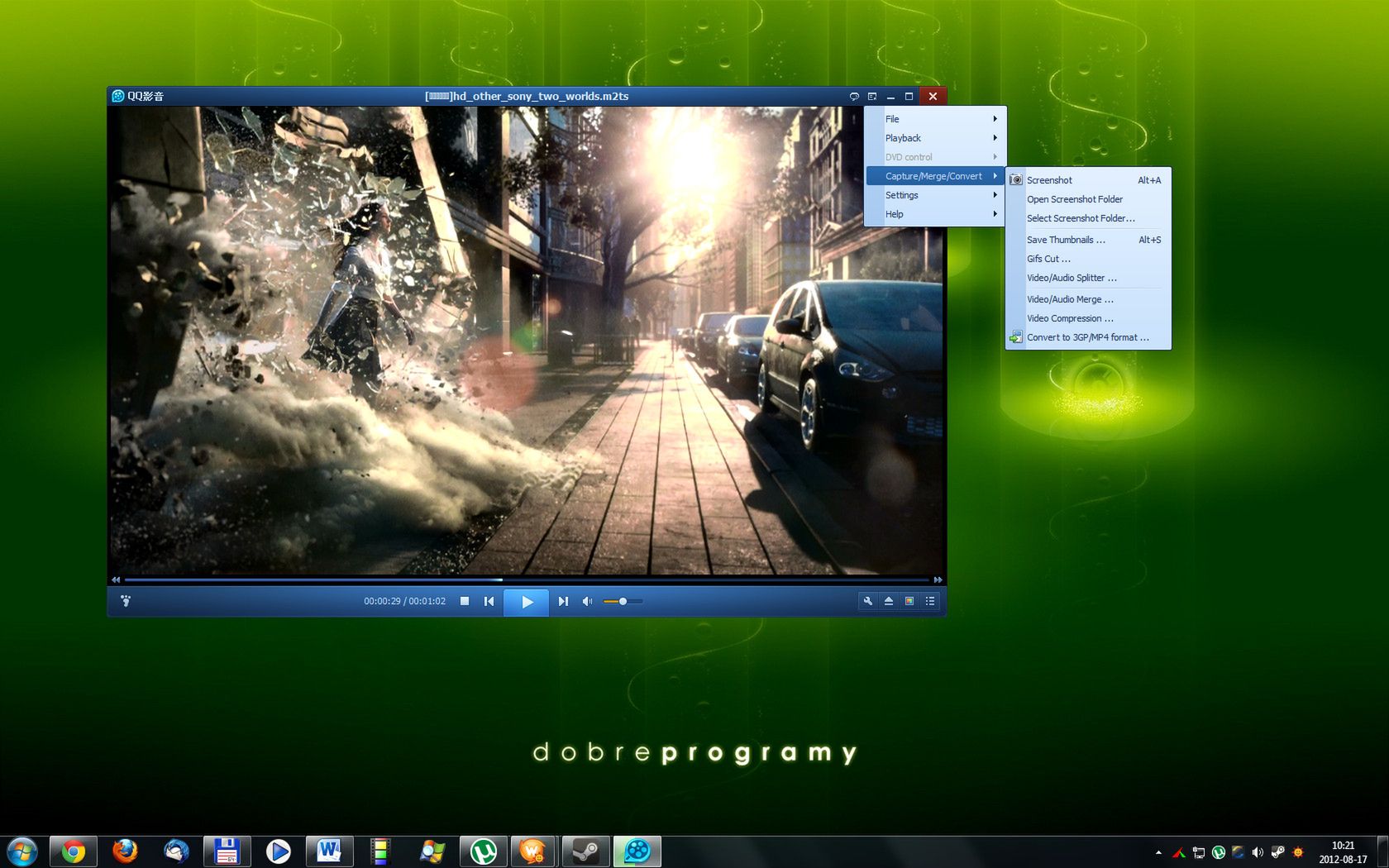Choose Video Compression …
The image size is (1389, 868).
pos(1088,318)
